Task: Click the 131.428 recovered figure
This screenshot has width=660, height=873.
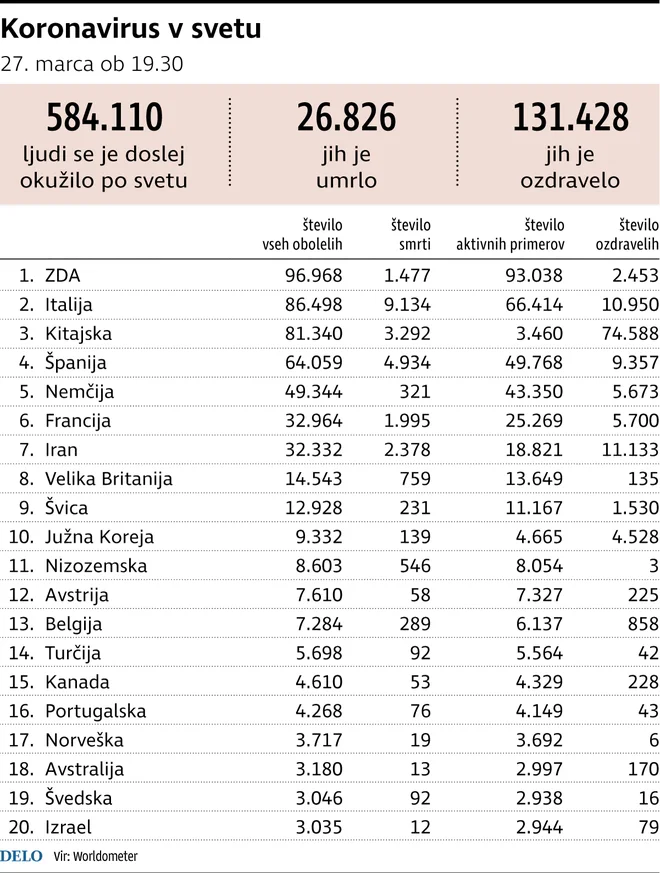Action: tap(570, 117)
